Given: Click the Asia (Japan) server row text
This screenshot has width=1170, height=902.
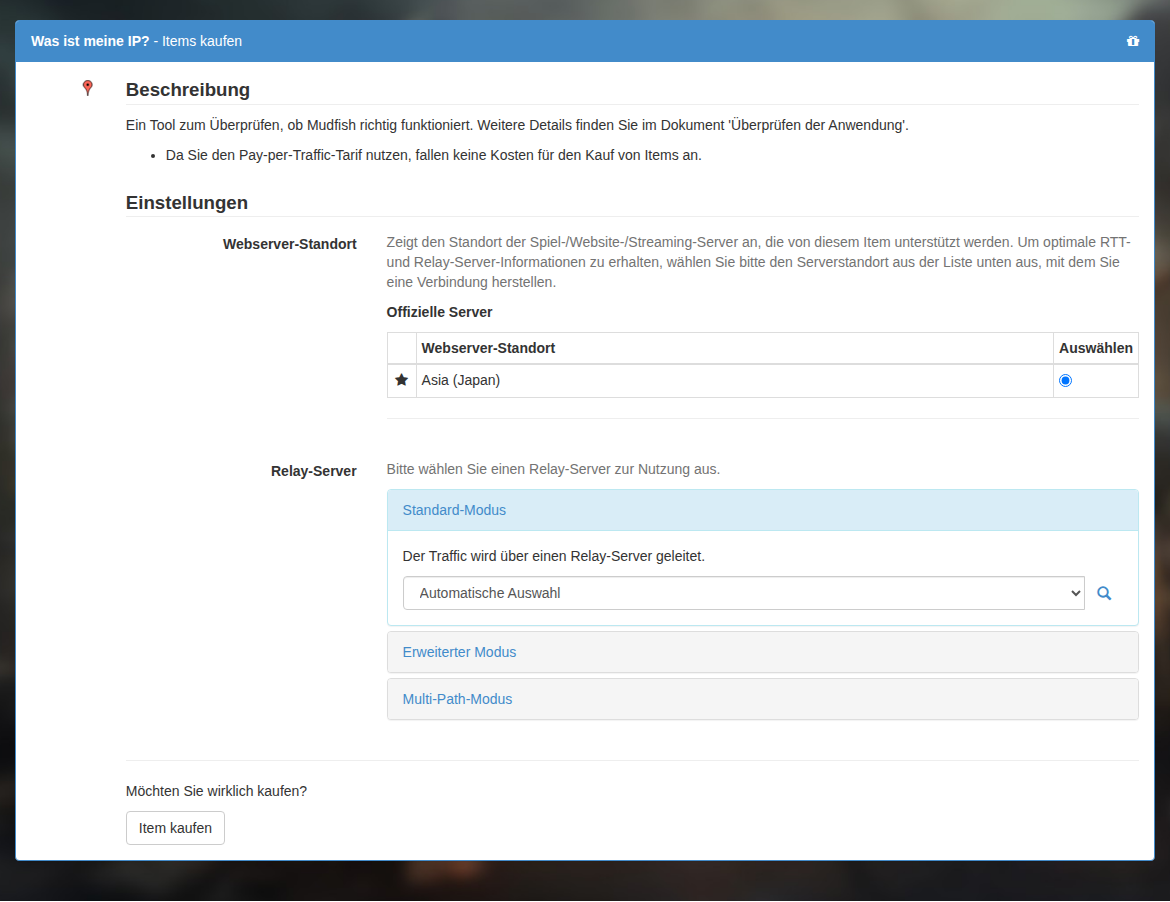Looking at the screenshot, I should [x=460, y=380].
